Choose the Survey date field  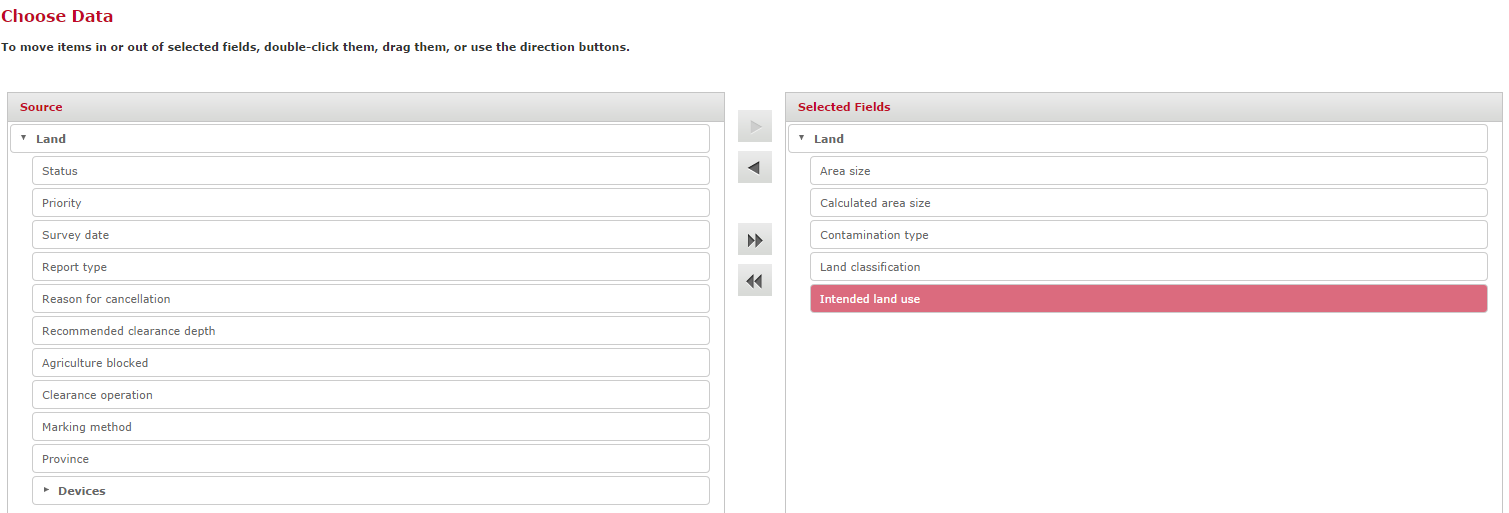coord(370,235)
